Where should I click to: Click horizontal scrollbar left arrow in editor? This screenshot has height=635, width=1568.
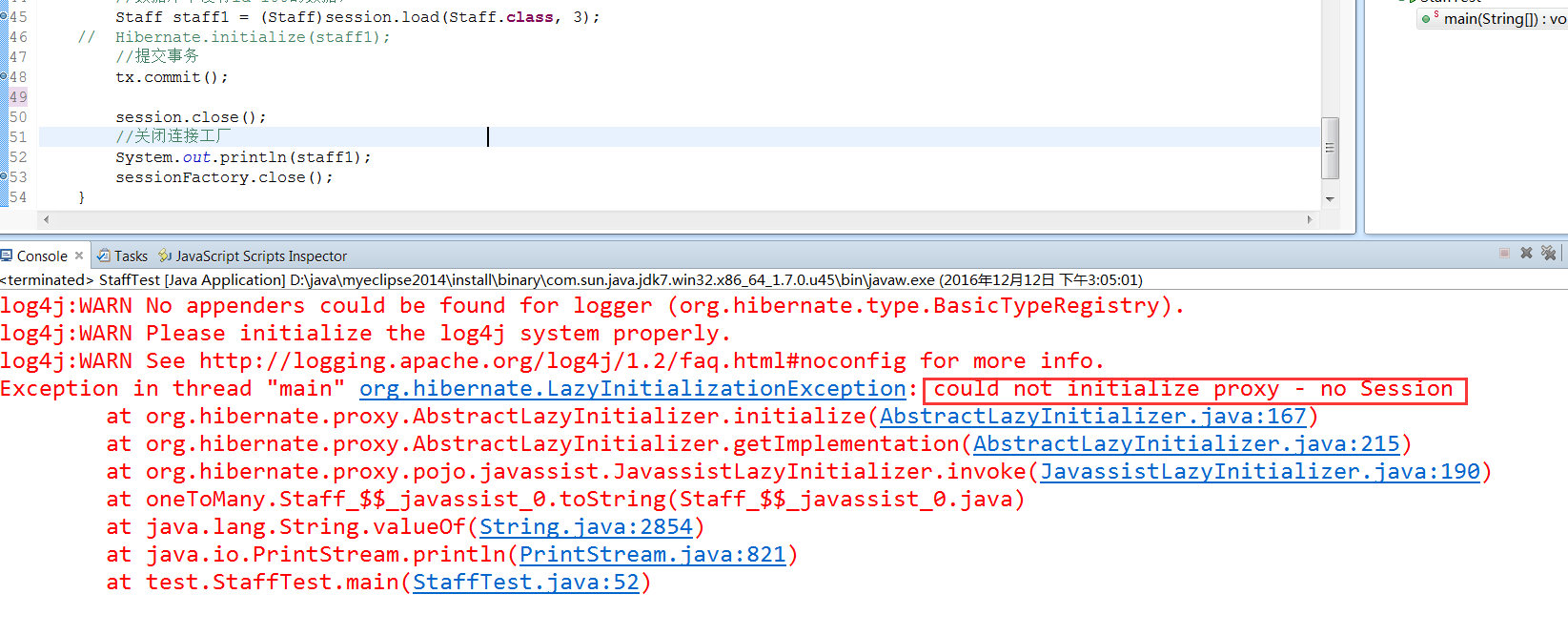click(x=47, y=219)
